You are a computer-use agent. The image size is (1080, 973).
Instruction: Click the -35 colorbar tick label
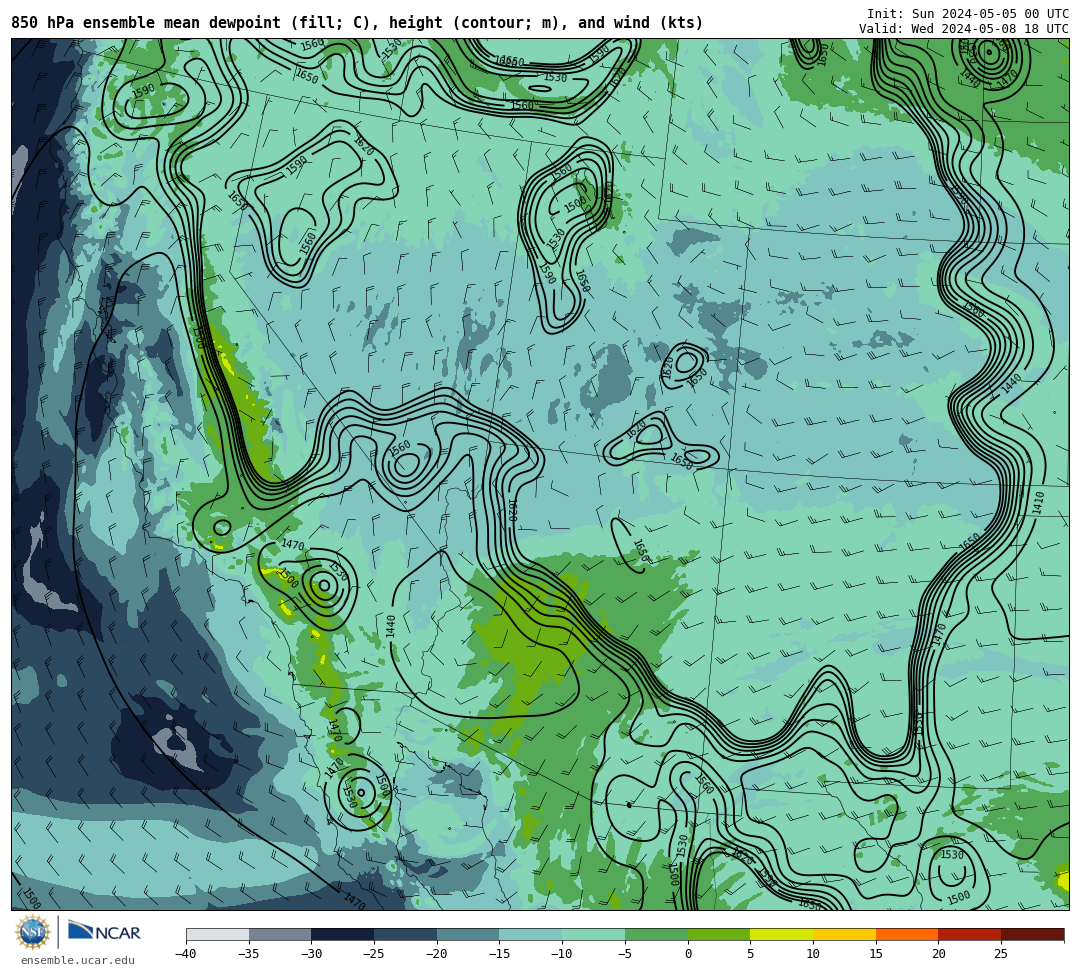[x=249, y=954]
